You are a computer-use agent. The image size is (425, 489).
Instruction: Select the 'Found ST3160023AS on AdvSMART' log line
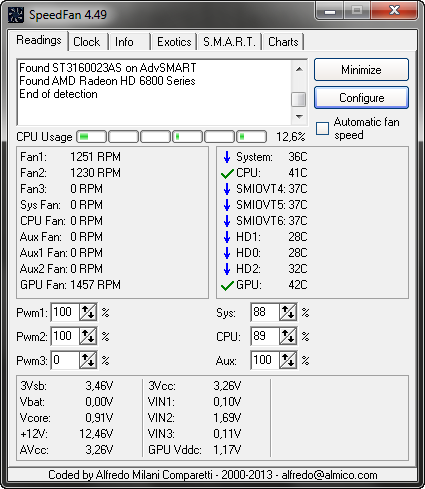[108, 68]
